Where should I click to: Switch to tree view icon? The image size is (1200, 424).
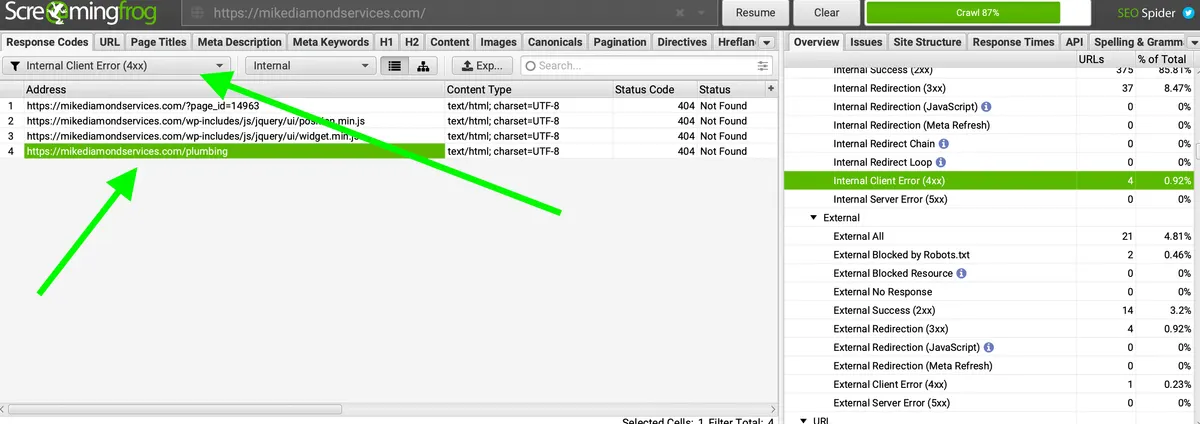[x=422, y=66]
